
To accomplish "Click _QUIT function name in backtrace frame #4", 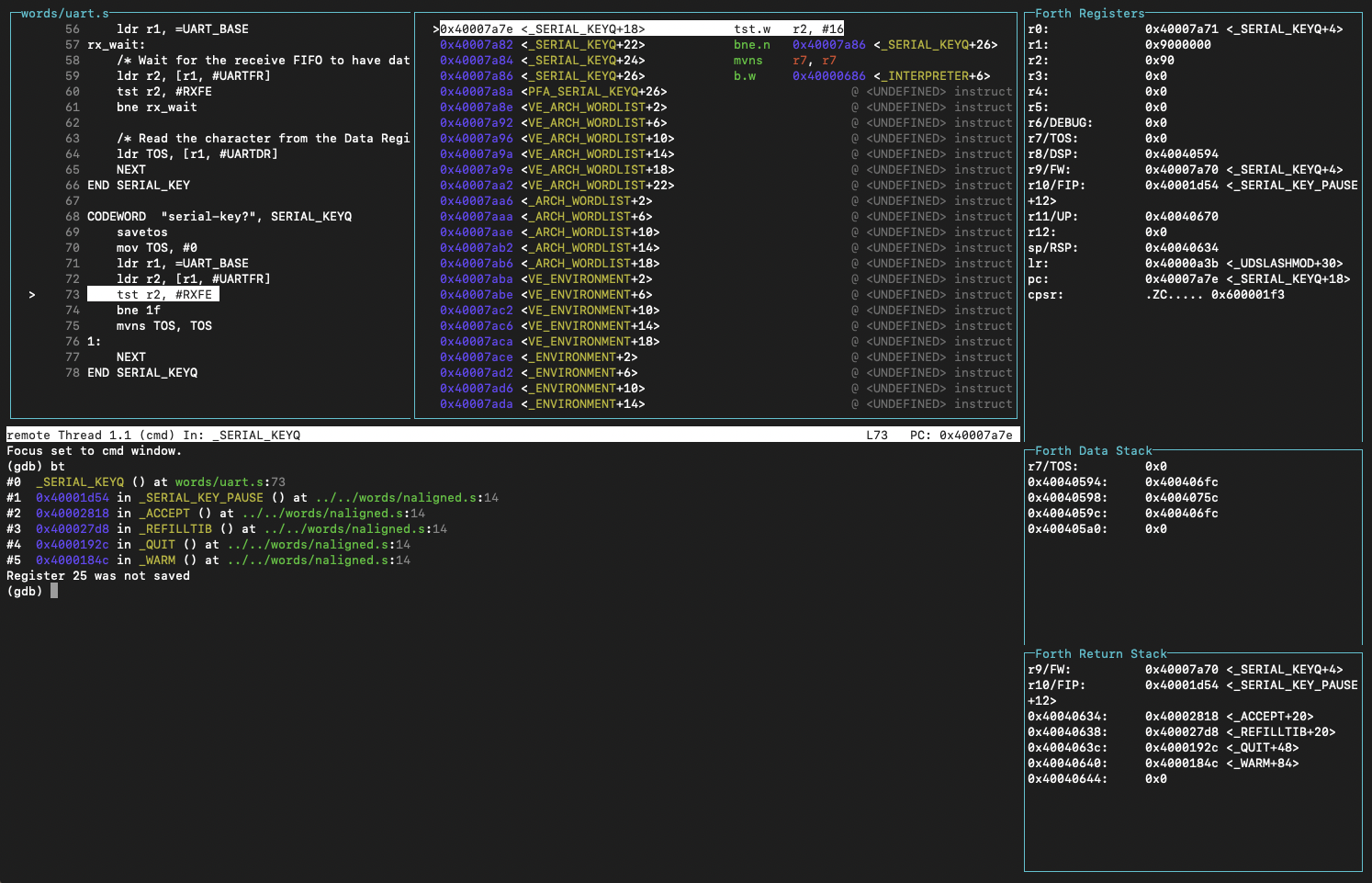I will coord(156,545).
